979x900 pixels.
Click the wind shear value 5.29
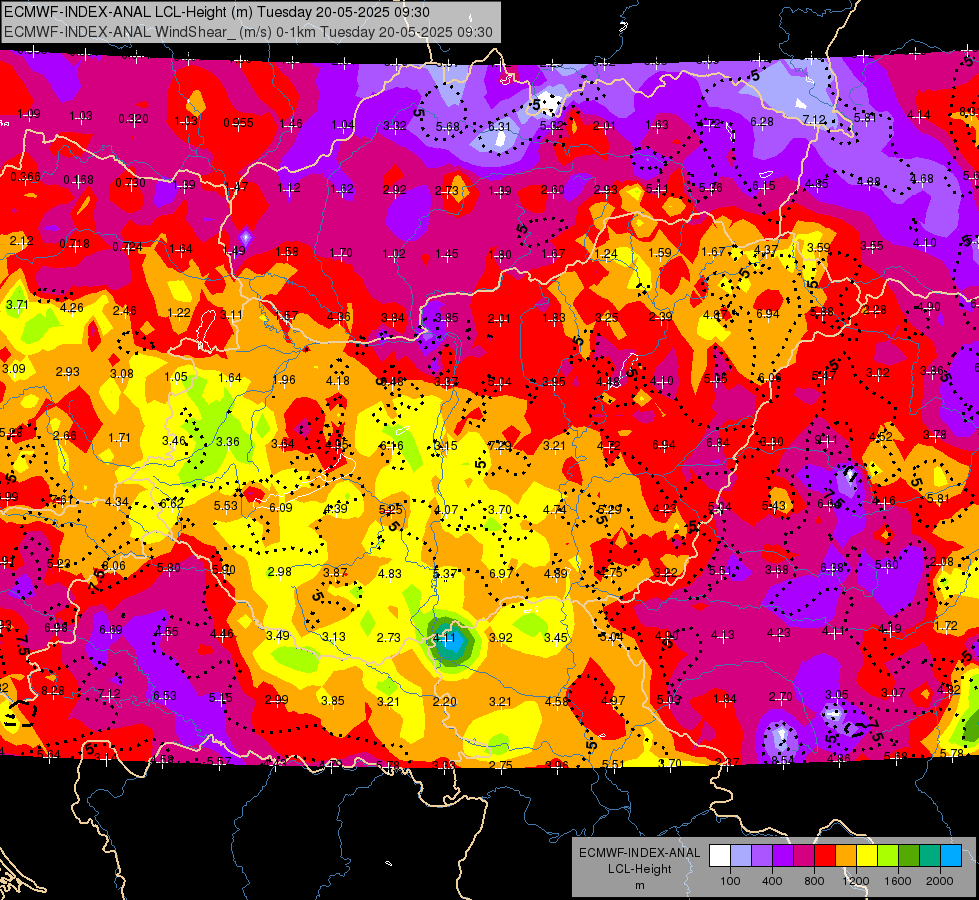click(x=609, y=510)
